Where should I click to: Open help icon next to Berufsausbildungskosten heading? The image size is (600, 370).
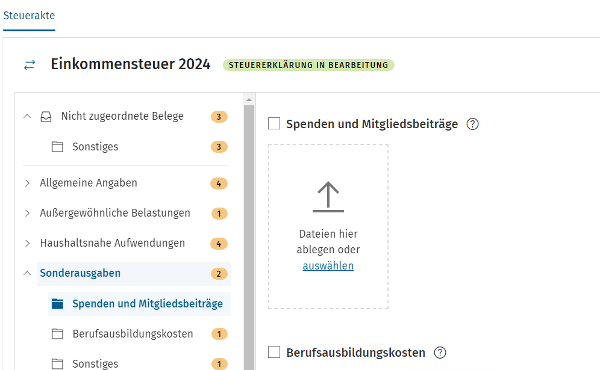tap(440, 352)
